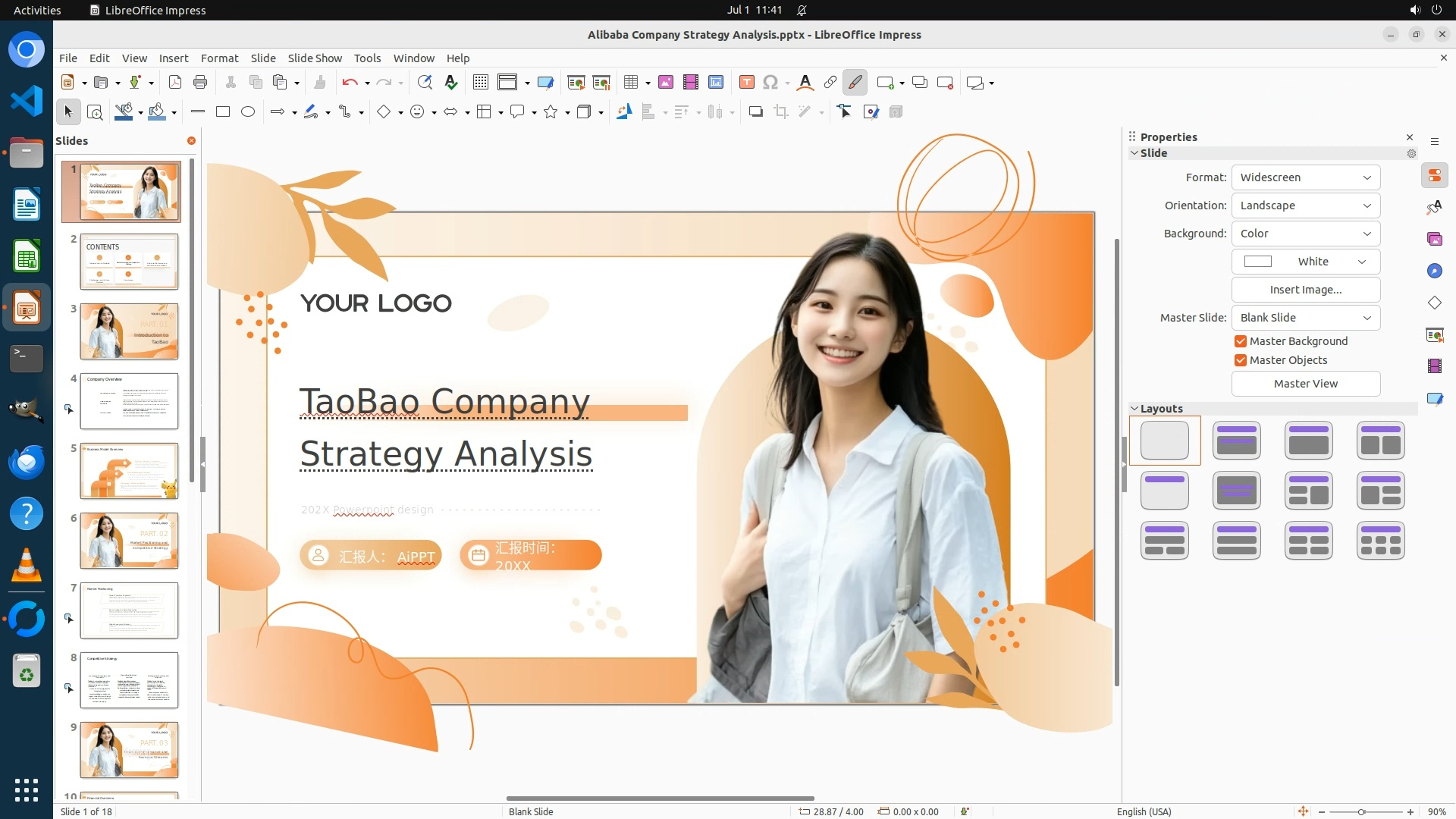This screenshot has width=1456, height=819.
Task: Open the Orientation dropdown showing Landscape
Action: click(x=1305, y=206)
